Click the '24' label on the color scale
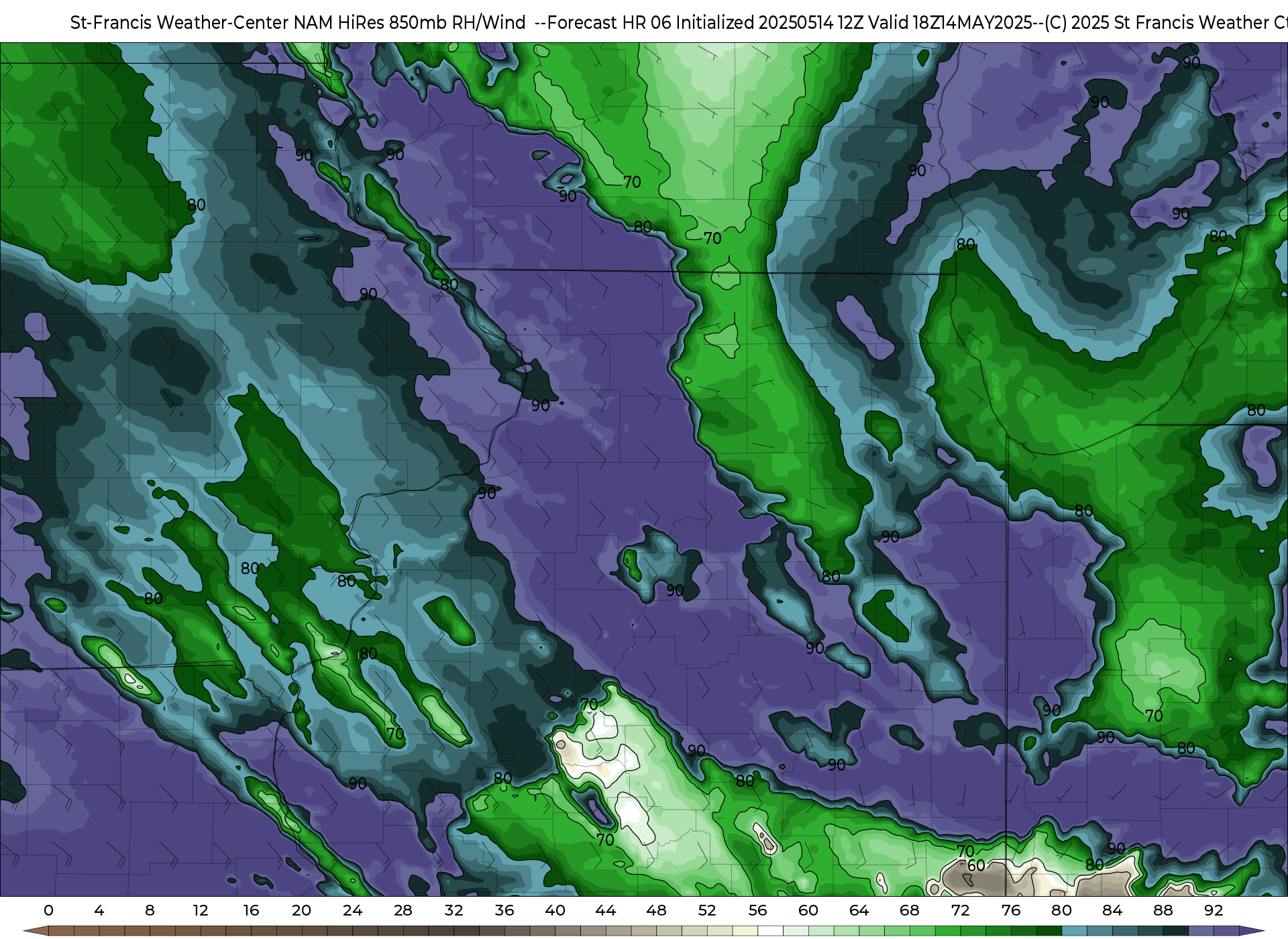This screenshot has height=939, width=1288. (x=352, y=910)
